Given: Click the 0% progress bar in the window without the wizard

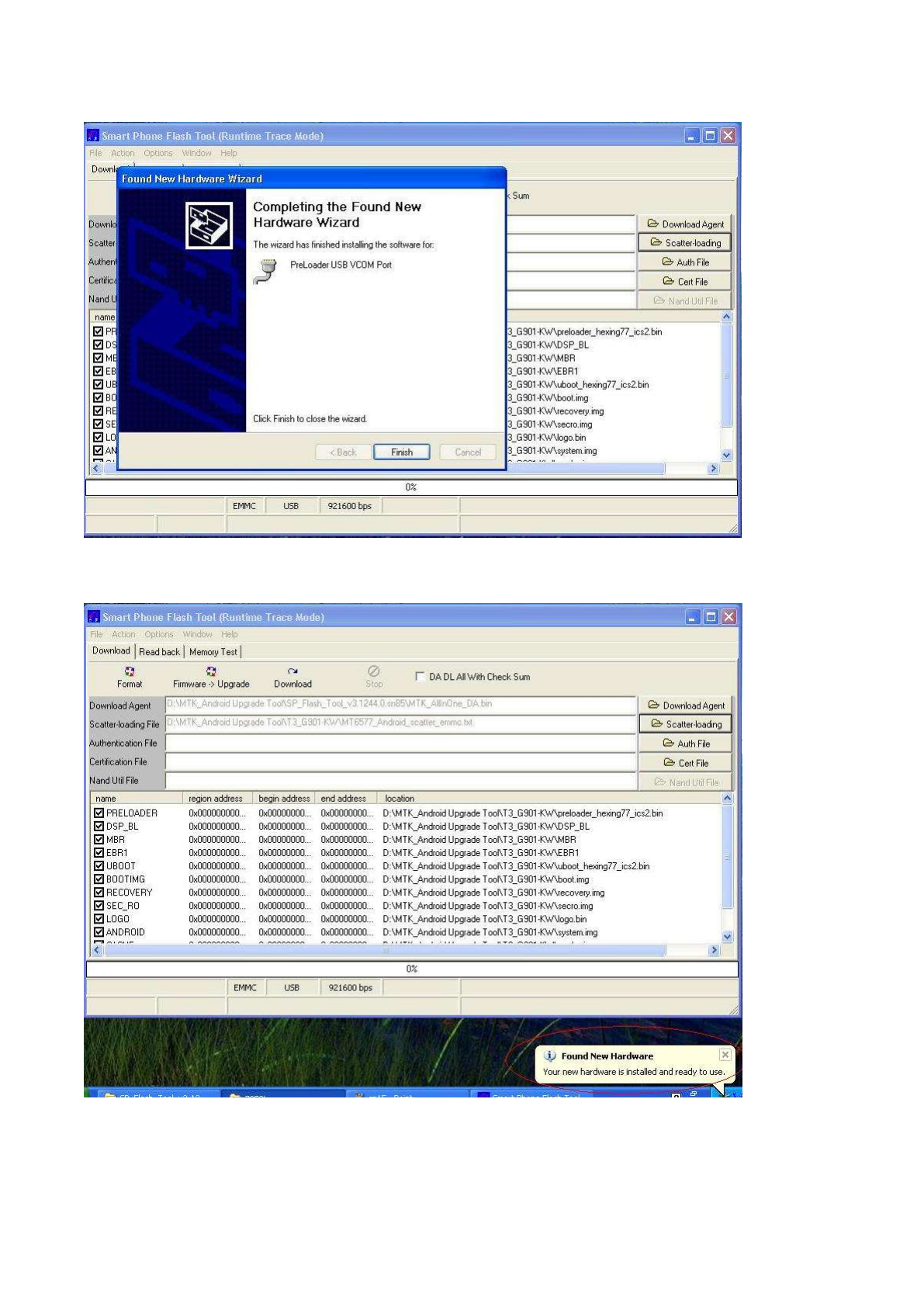Looking at the screenshot, I should (x=411, y=969).
